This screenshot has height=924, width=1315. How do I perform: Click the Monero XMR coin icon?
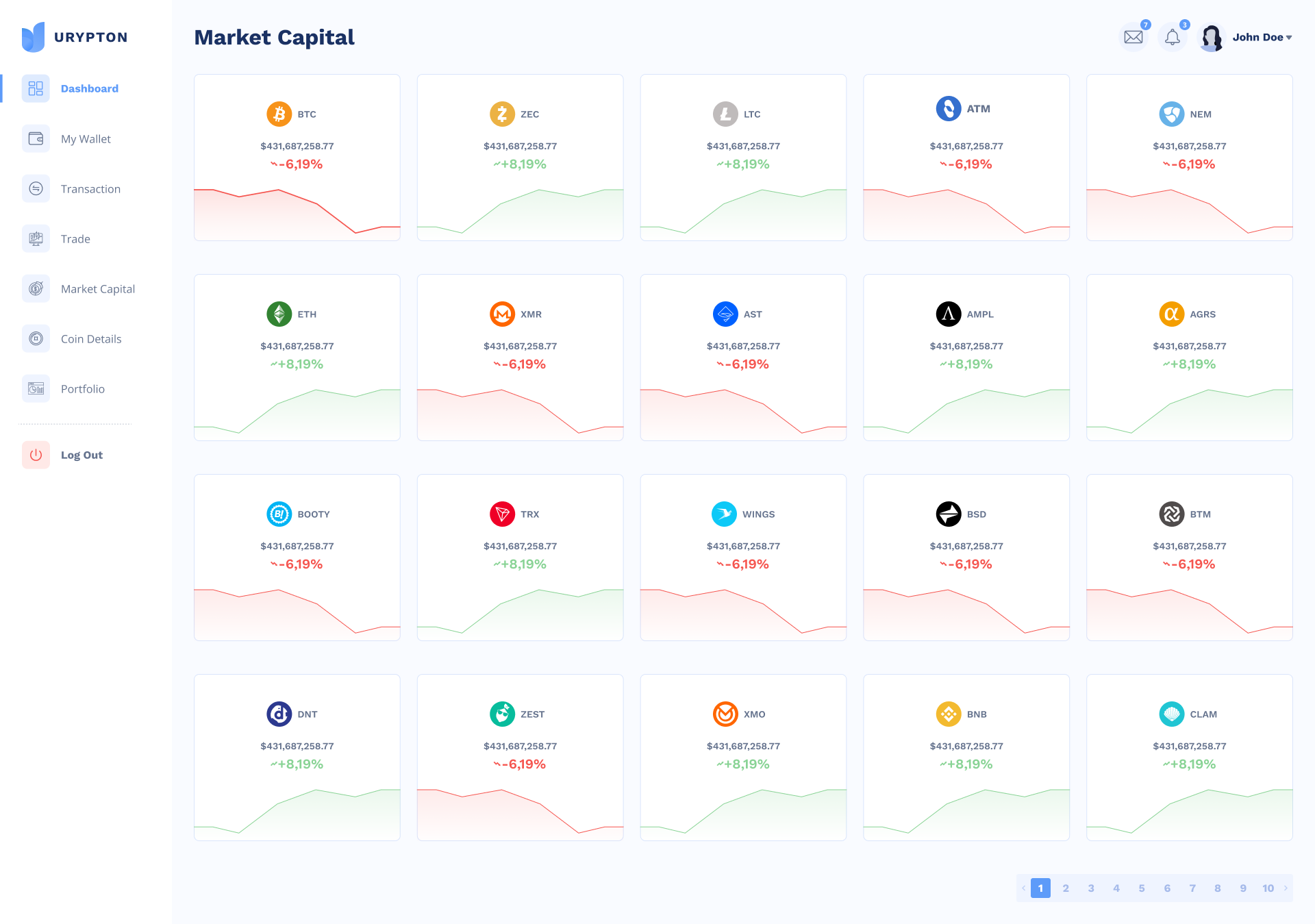[x=502, y=314]
